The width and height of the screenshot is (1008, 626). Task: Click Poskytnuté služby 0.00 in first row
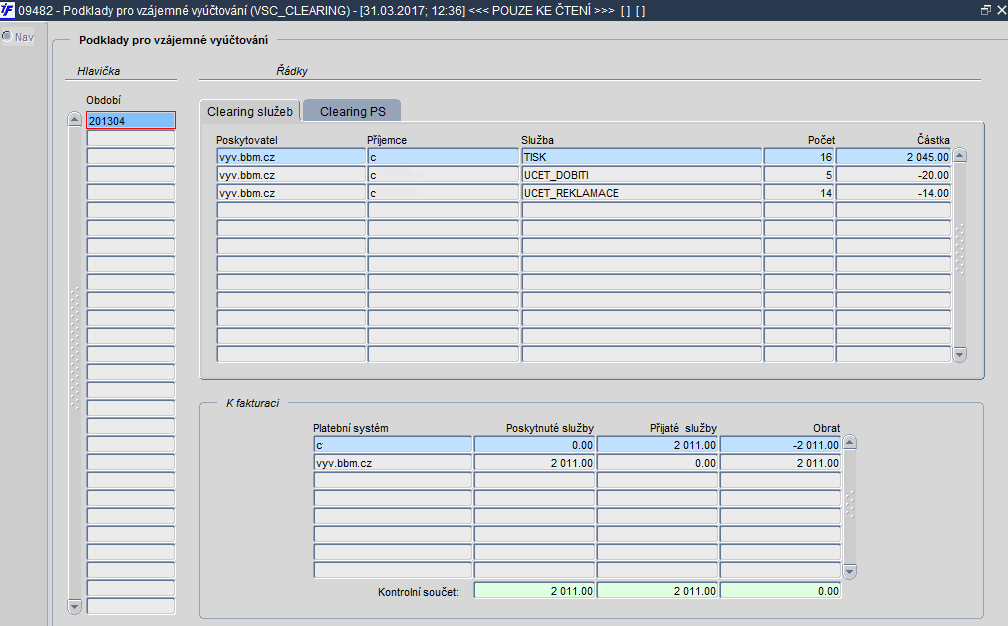click(x=534, y=445)
